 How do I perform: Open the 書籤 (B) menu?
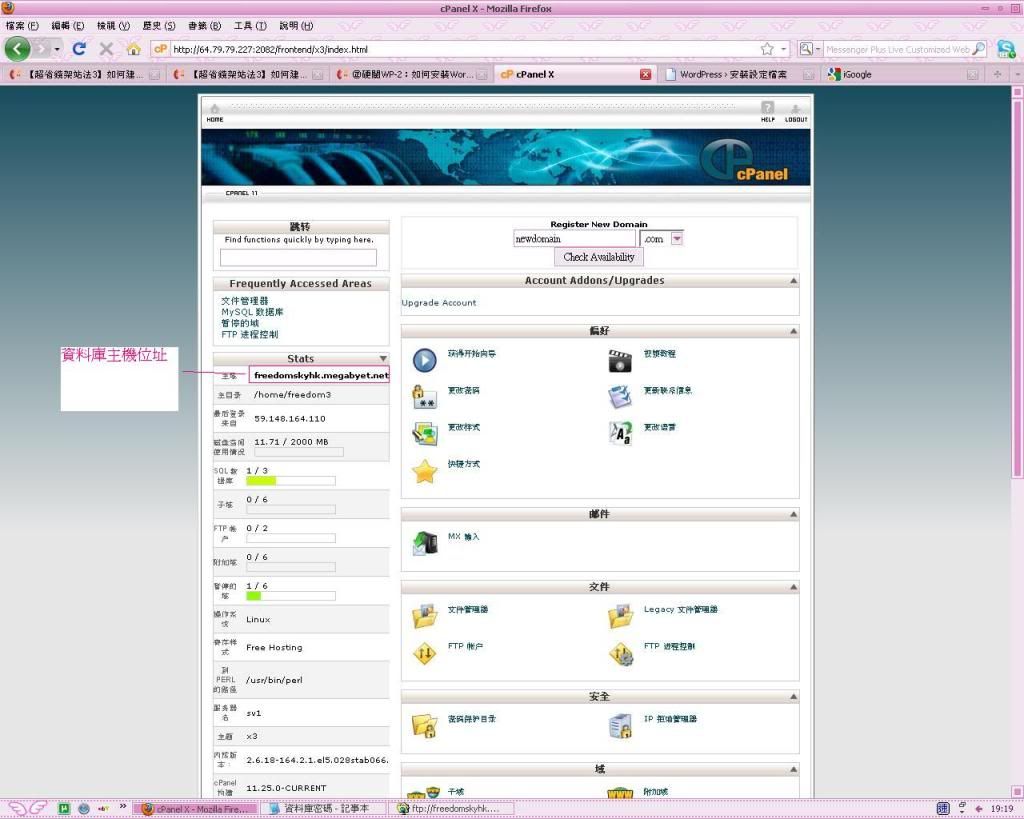[x=204, y=25]
